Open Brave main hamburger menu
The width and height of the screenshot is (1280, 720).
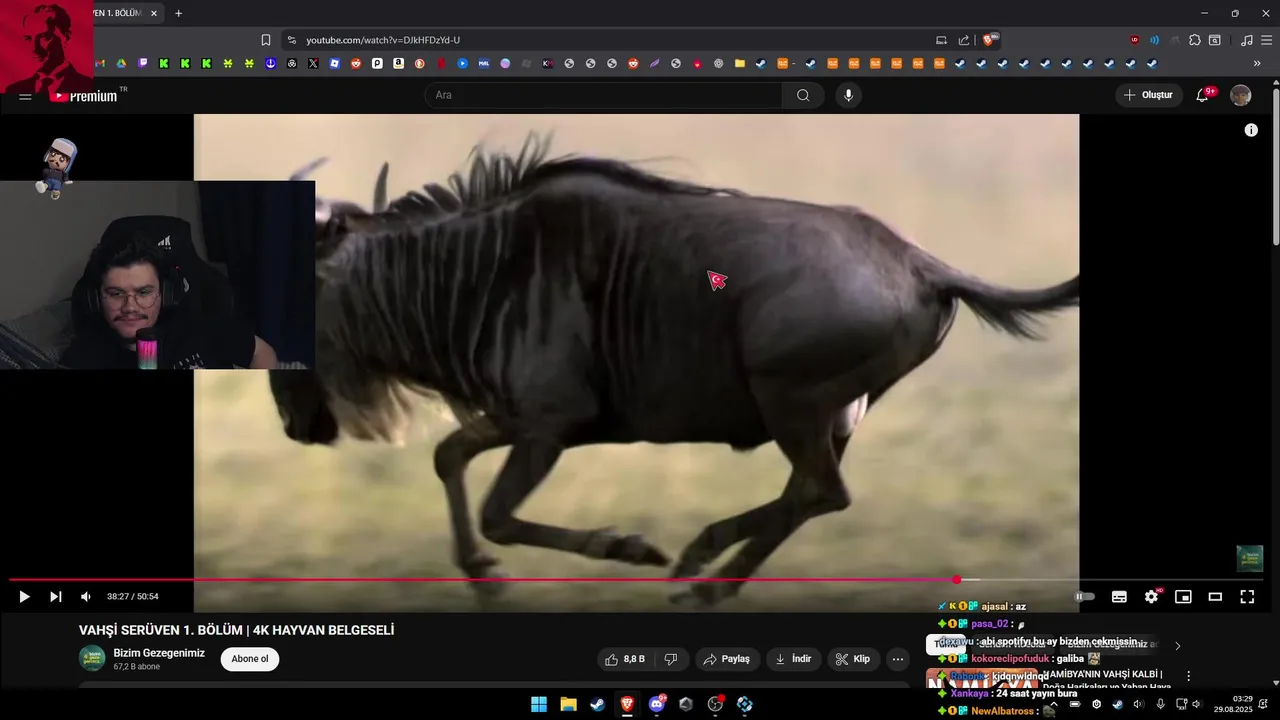tap(1266, 40)
